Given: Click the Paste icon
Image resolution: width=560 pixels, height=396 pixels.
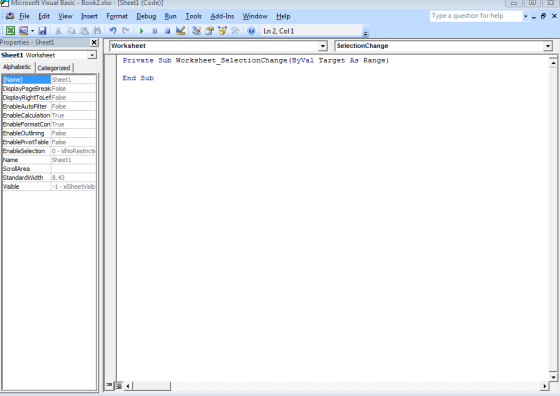Looking at the screenshot, I should pyautogui.click(x=84, y=31).
